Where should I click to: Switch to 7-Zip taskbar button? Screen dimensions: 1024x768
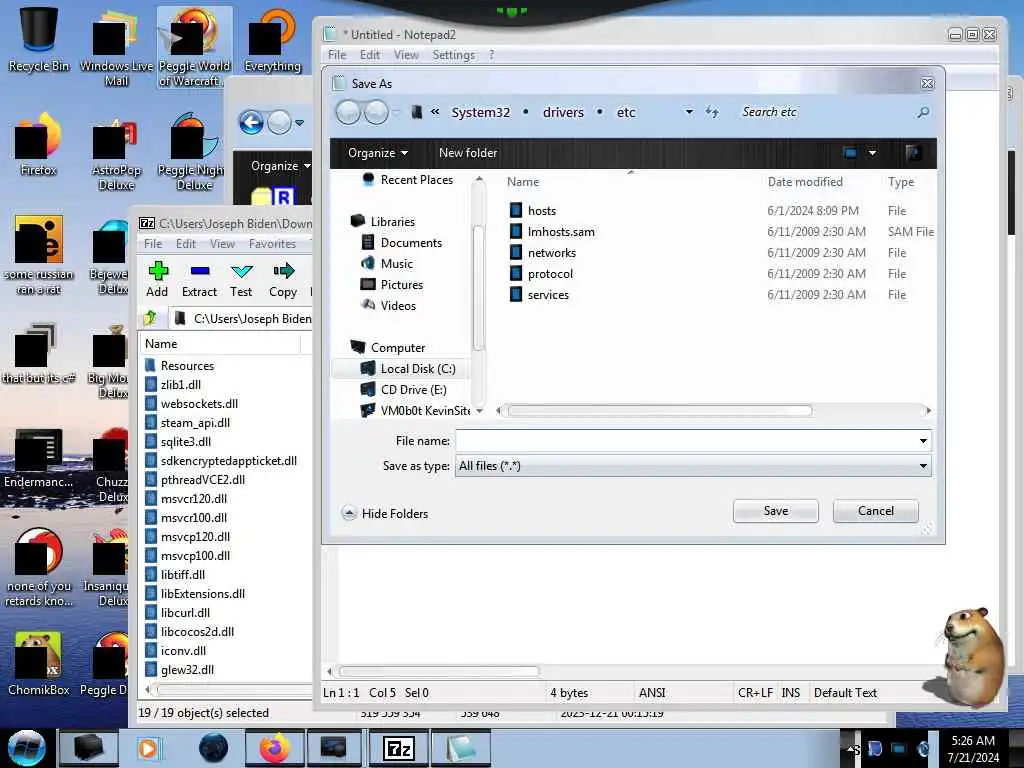click(398, 748)
